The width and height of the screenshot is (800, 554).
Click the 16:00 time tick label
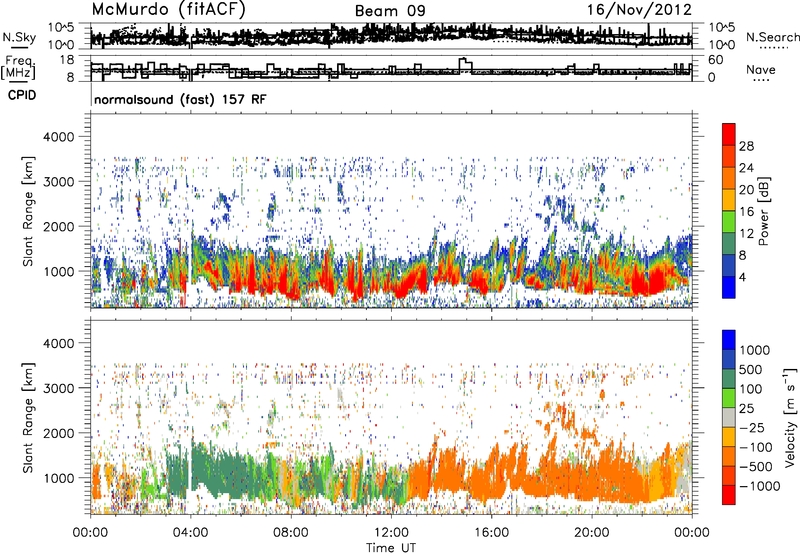(x=491, y=533)
